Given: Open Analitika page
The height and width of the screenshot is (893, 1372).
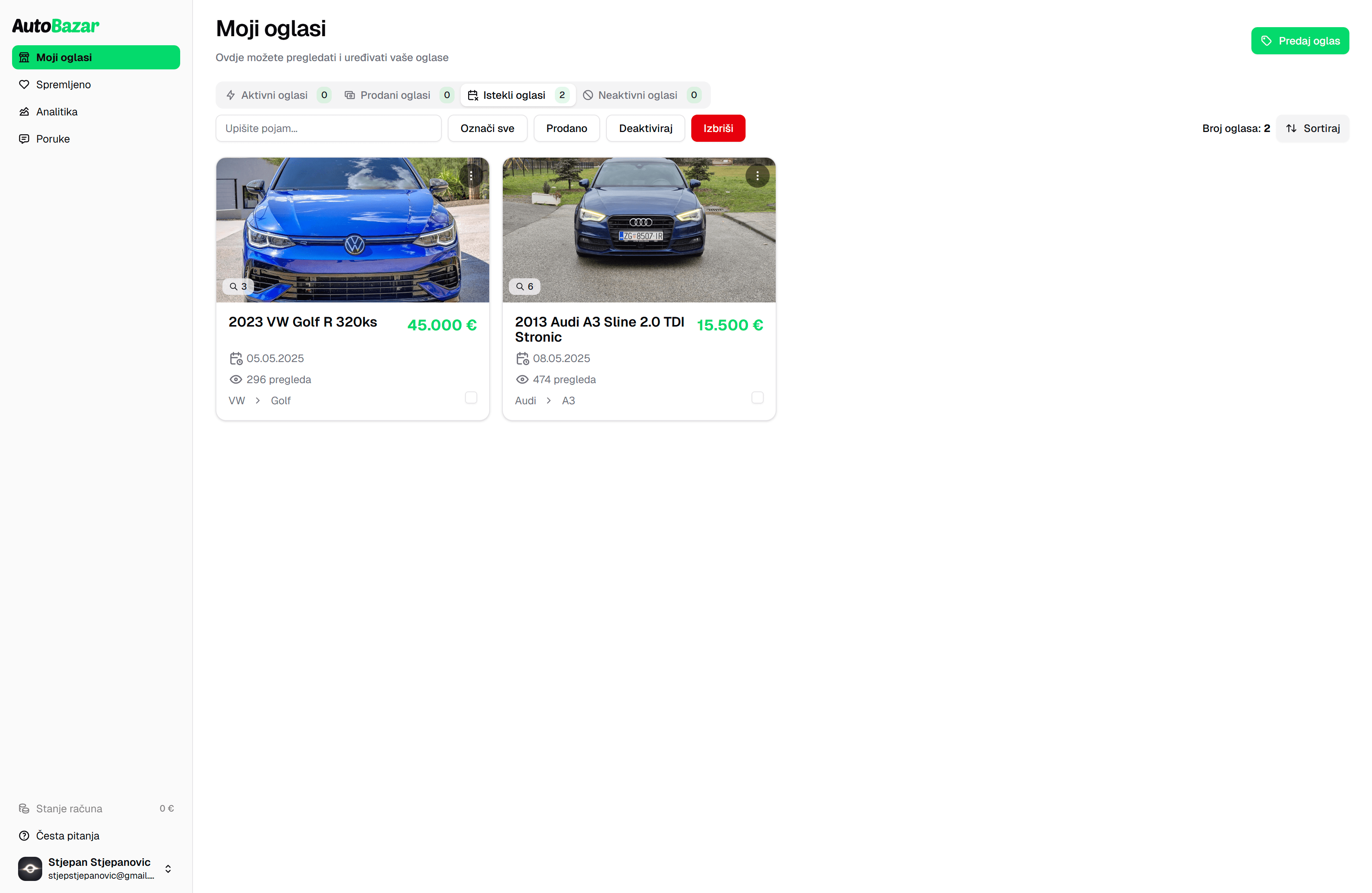Looking at the screenshot, I should 96,111.
